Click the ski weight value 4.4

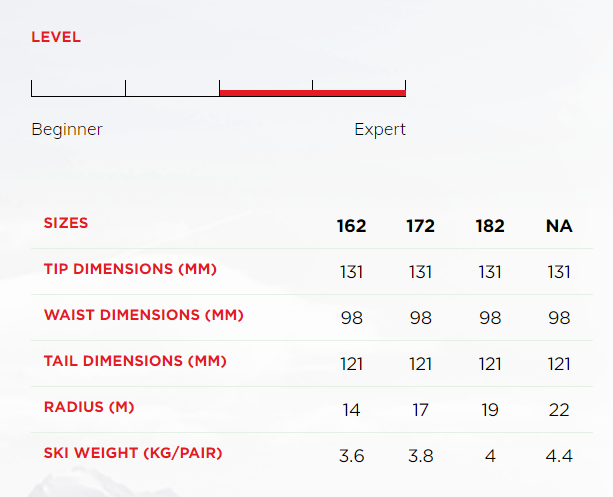[559, 456]
